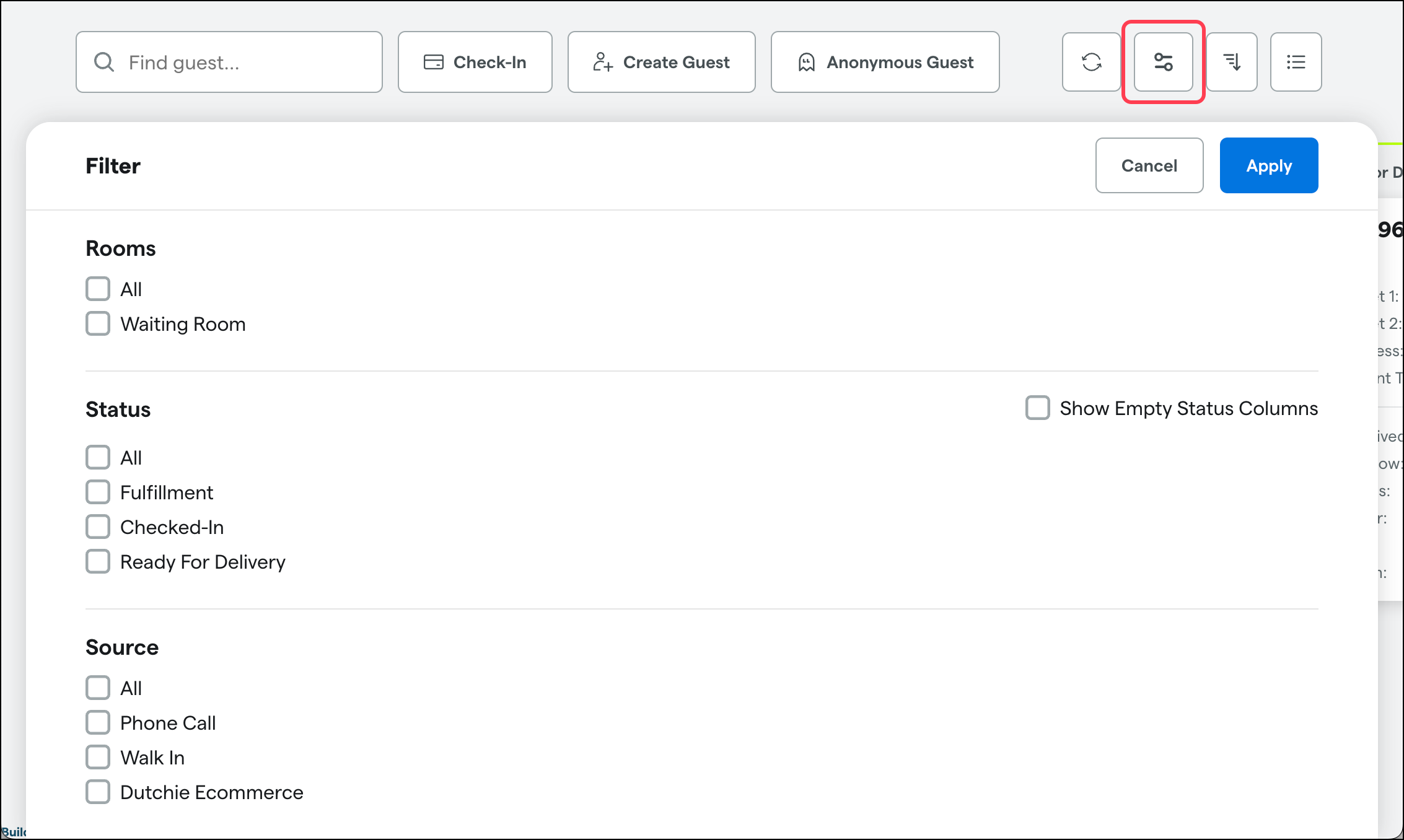Apply the selected filters
This screenshot has width=1404, height=840.
(x=1269, y=165)
